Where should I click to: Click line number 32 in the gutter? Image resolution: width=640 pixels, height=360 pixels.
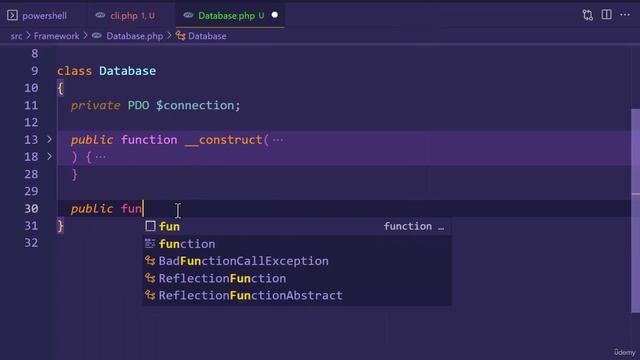coord(31,243)
